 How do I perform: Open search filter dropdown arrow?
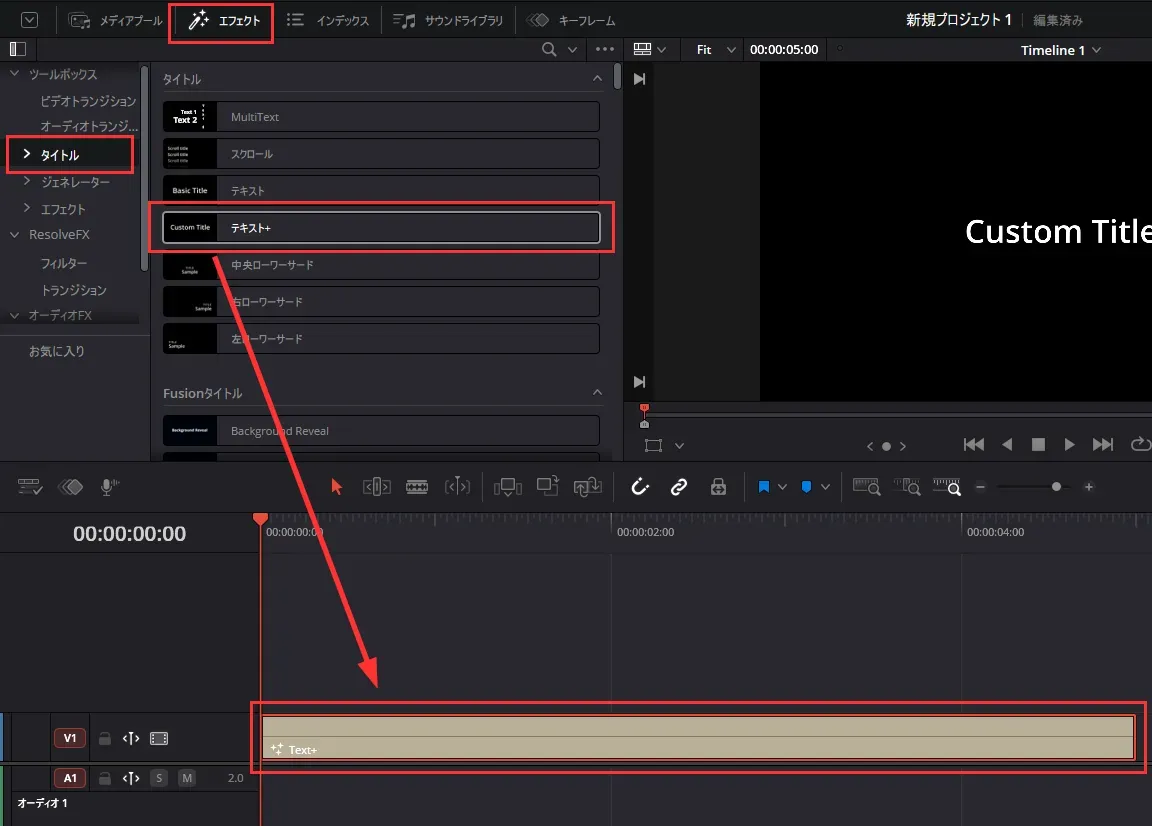click(x=572, y=49)
